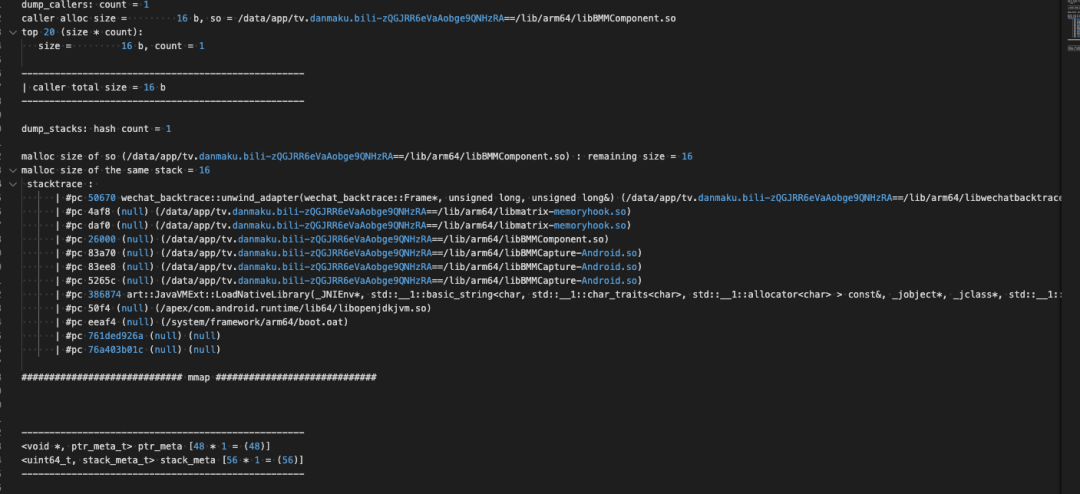Click the caller total size line

[x=93, y=87]
